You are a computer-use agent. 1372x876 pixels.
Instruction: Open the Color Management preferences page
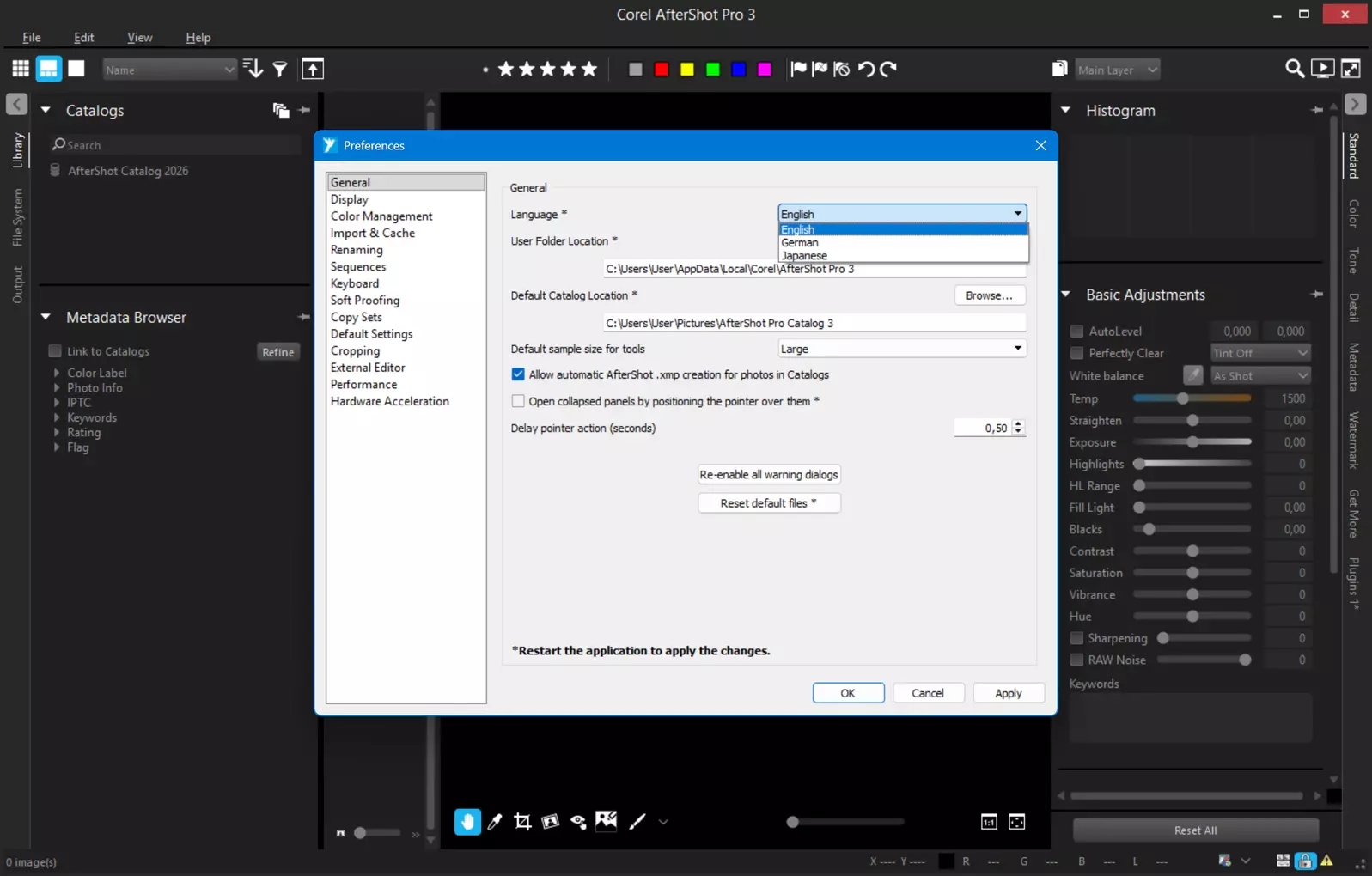(x=381, y=216)
